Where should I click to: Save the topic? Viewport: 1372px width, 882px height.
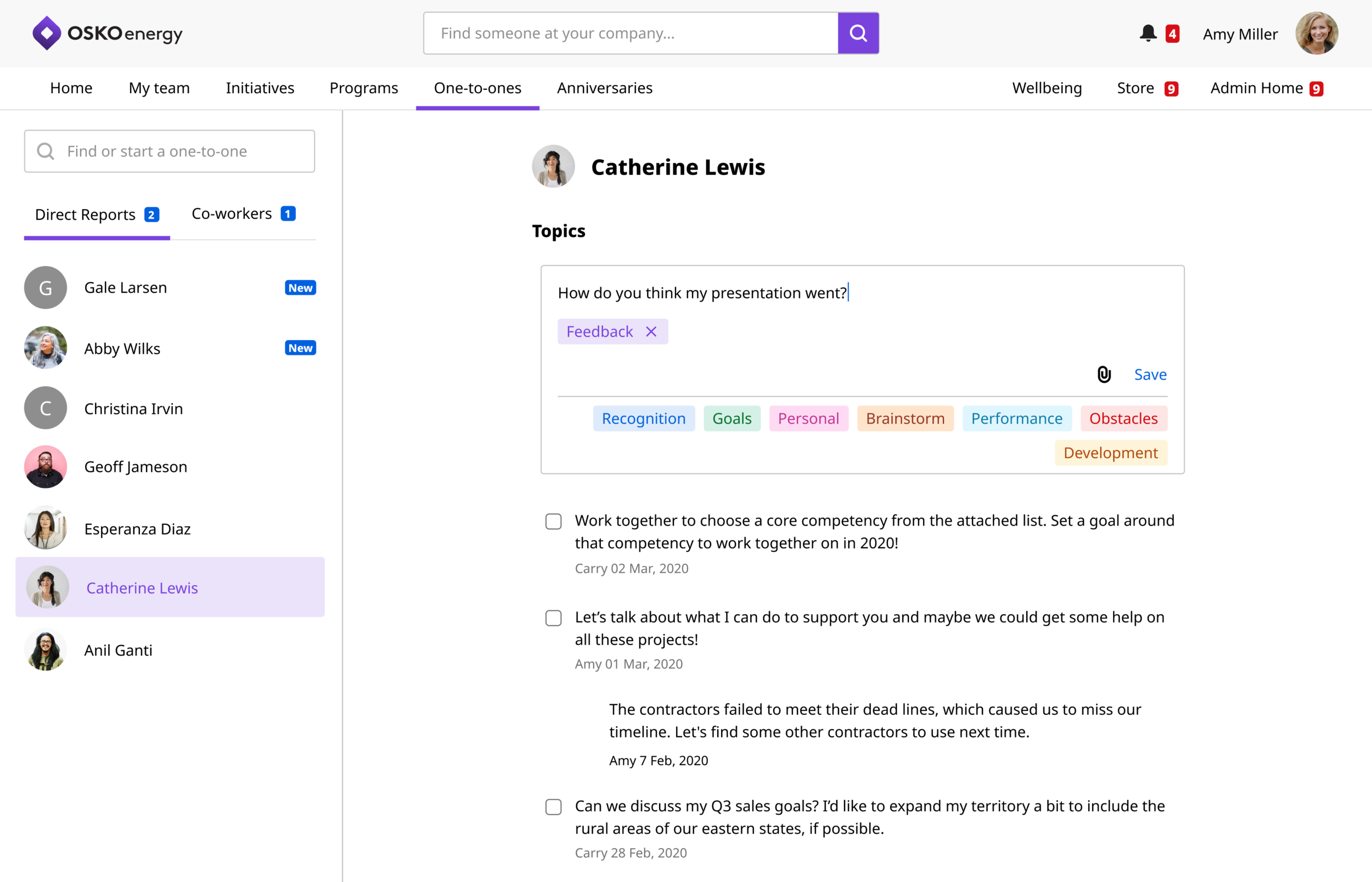(1150, 375)
